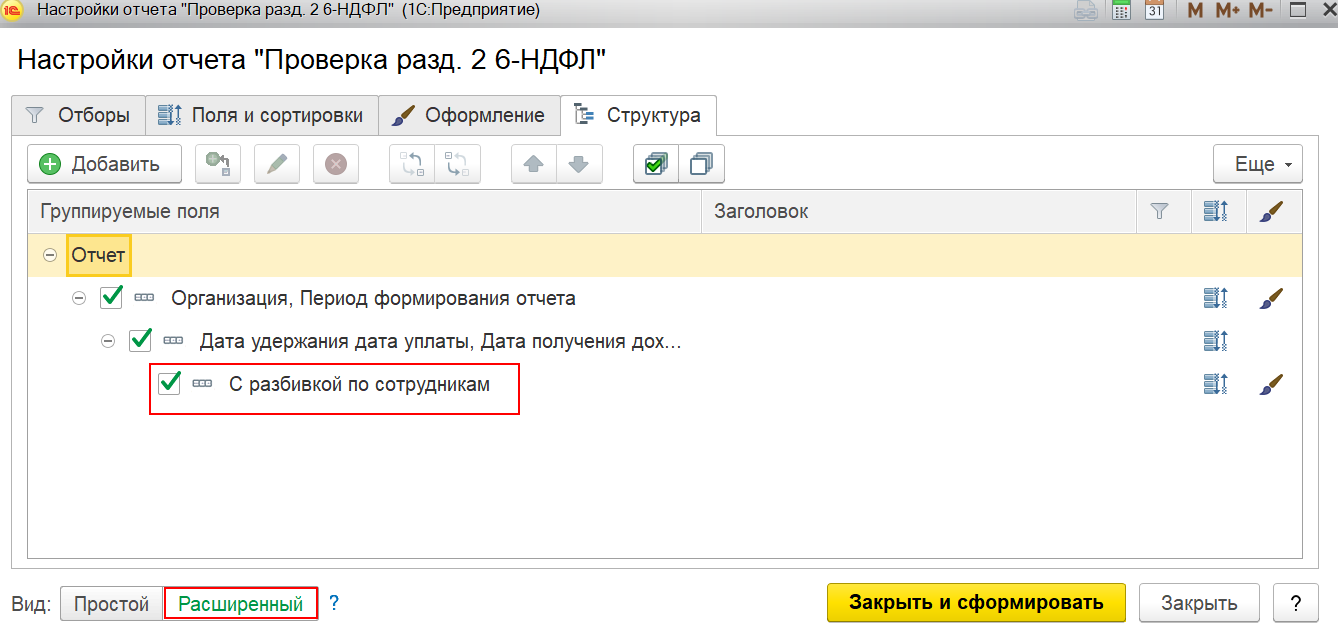The height and width of the screenshot is (630, 1338).
Task: Click the check all items icon
Action: point(656,164)
